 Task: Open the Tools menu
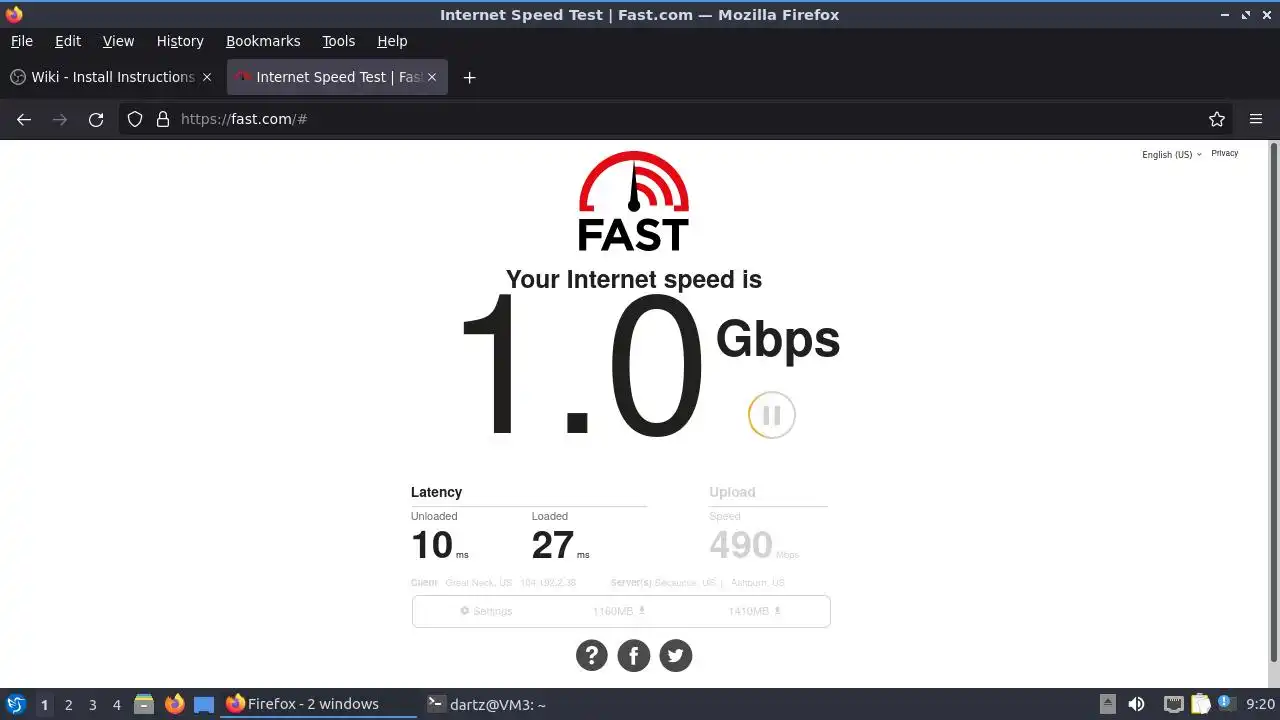339,41
